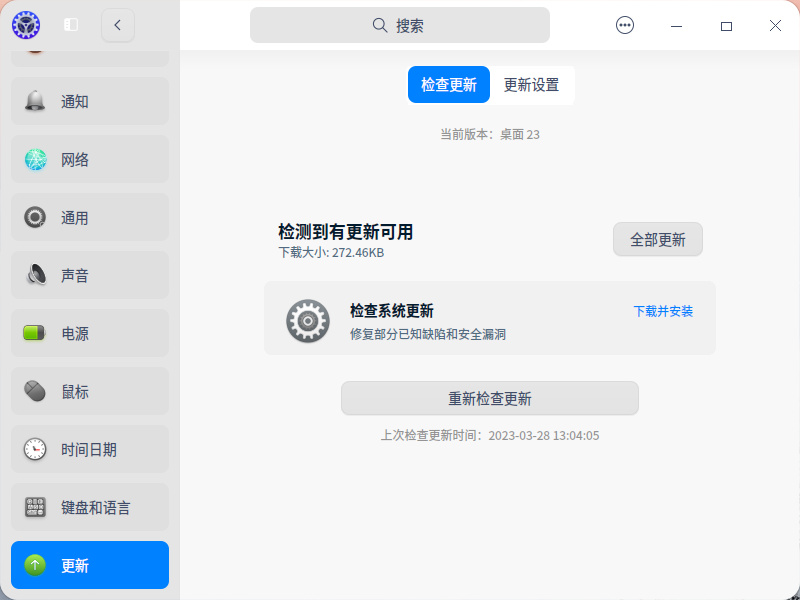This screenshot has width=800, height=600.
Task: Click the 全部更新 update all button
Action: 657,239
